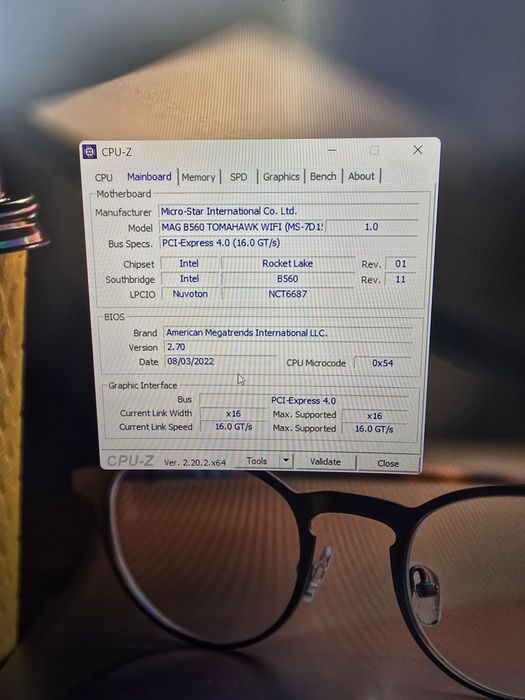Open the Memory tab

click(198, 177)
